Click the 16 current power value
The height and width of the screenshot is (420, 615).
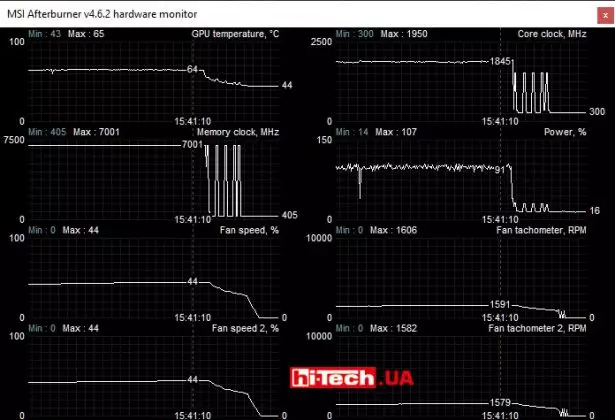pyautogui.click(x=595, y=211)
